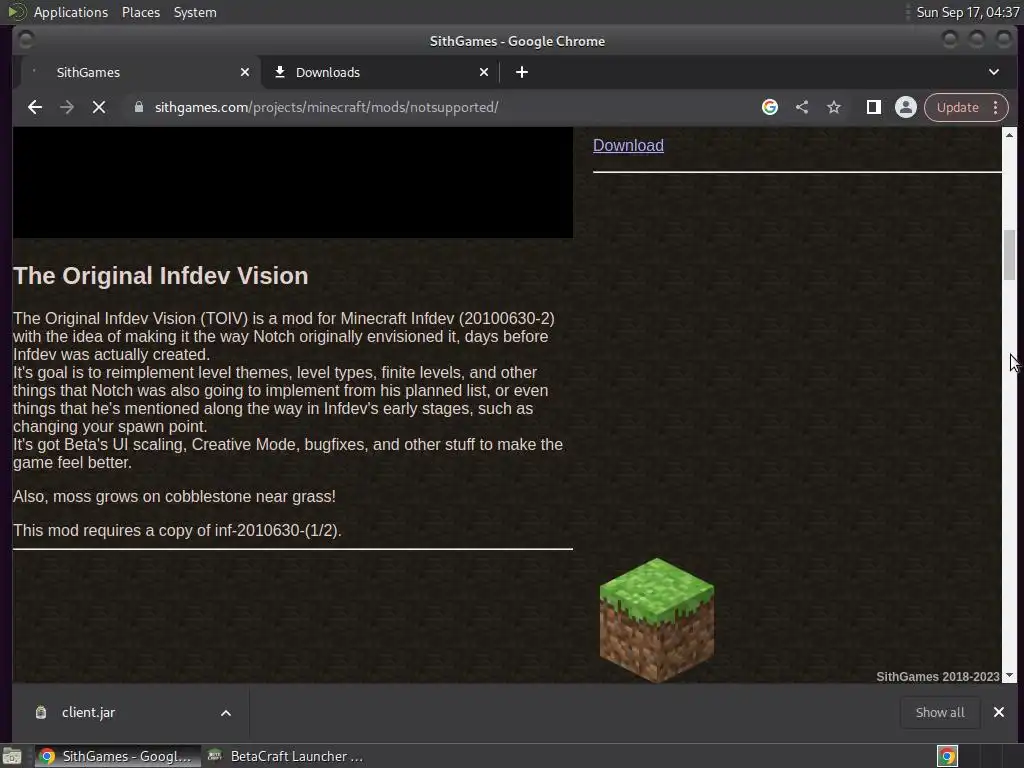Click the scrollbar up arrow

click(x=1010, y=135)
